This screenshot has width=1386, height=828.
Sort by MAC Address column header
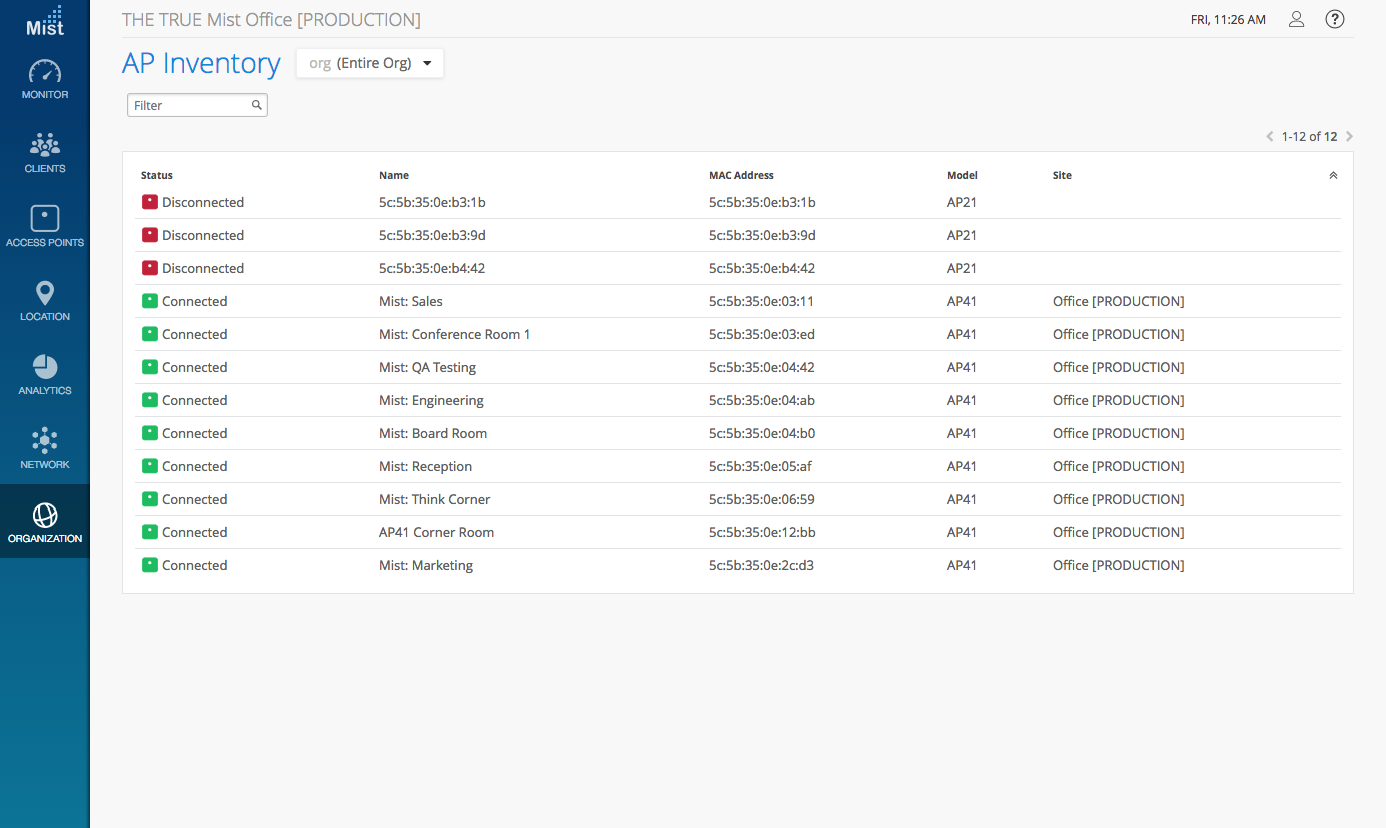741,176
